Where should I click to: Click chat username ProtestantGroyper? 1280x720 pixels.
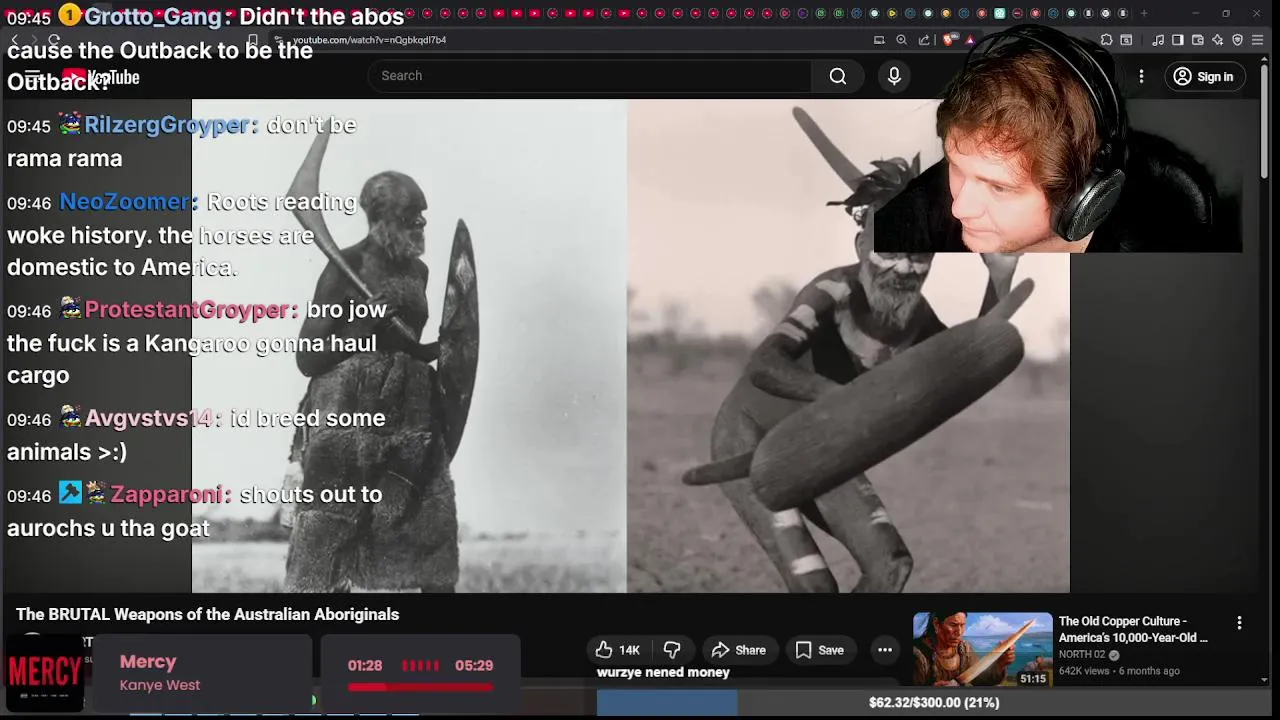(187, 309)
